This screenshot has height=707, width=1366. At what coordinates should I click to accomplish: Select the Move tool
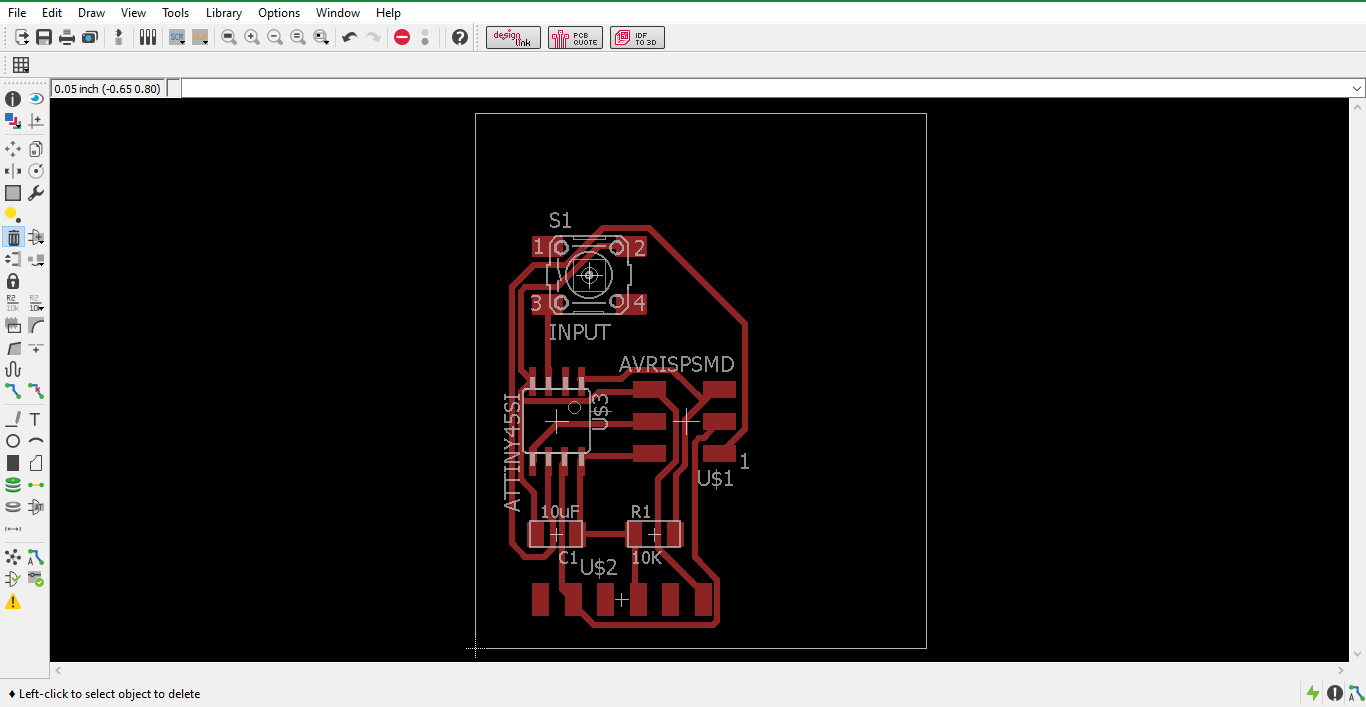(x=13, y=149)
